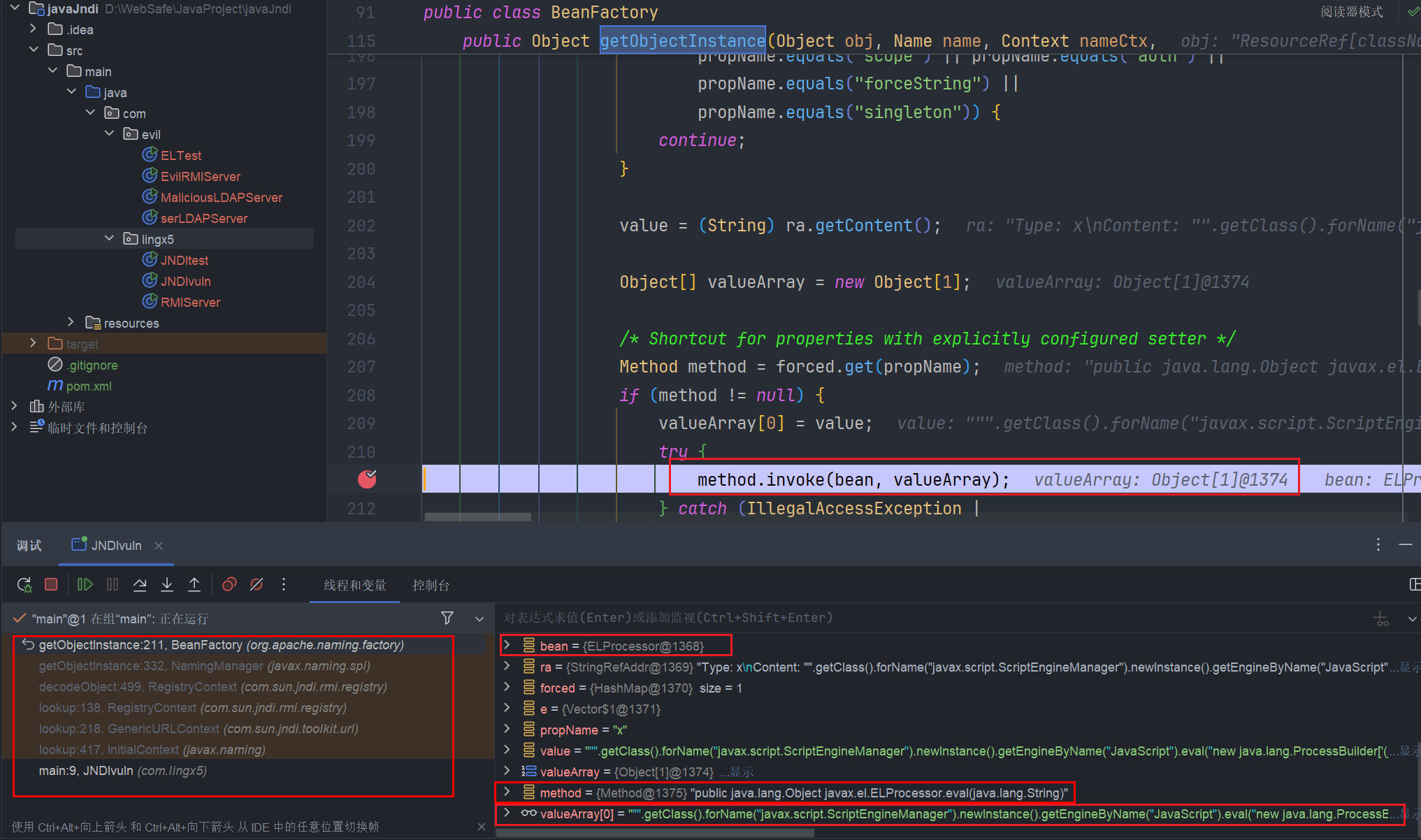Toggle Mute Breakpoints icon
The width and height of the screenshot is (1421, 840).
click(257, 585)
